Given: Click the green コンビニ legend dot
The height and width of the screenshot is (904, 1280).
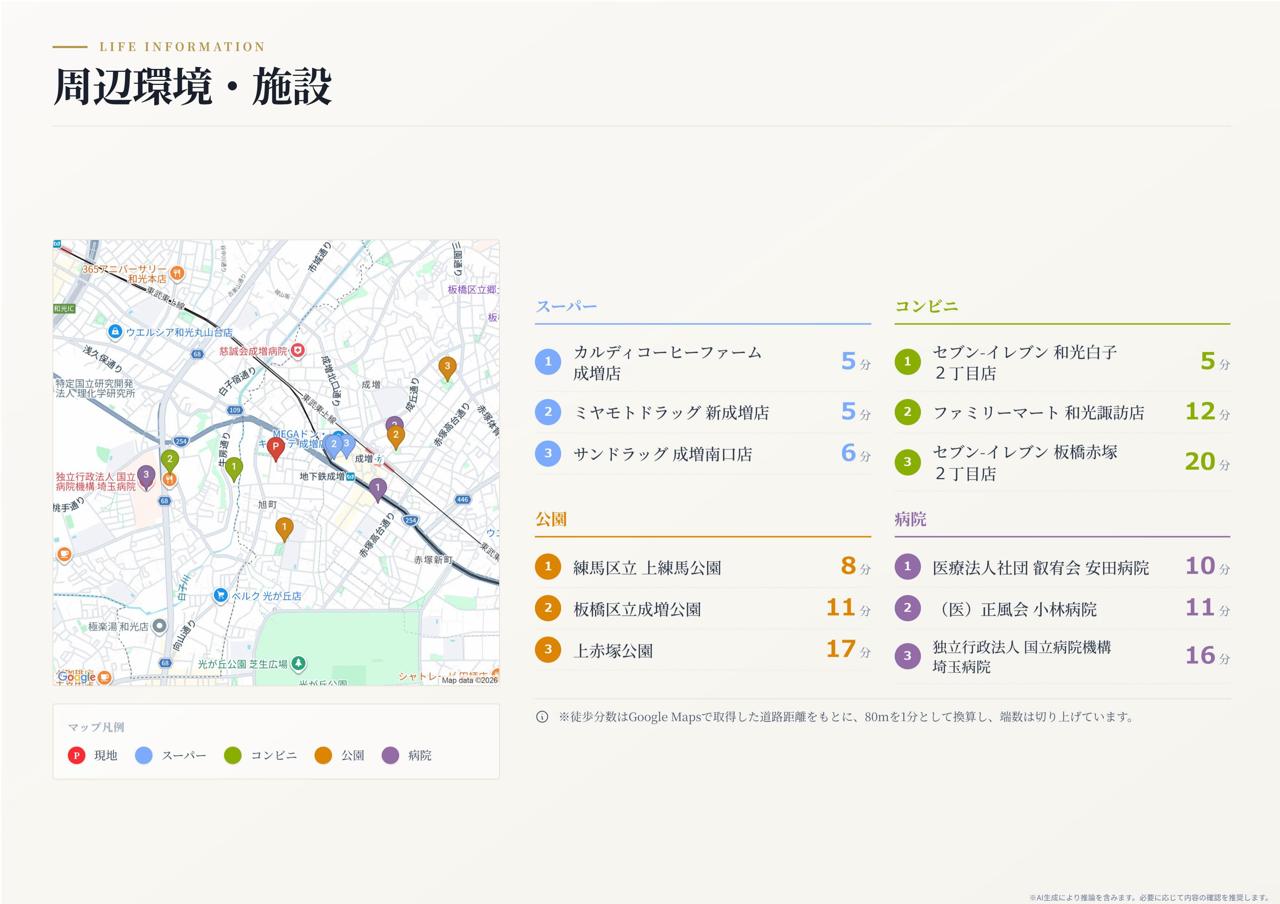Looking at the screenshot, I should click(233, 755).
